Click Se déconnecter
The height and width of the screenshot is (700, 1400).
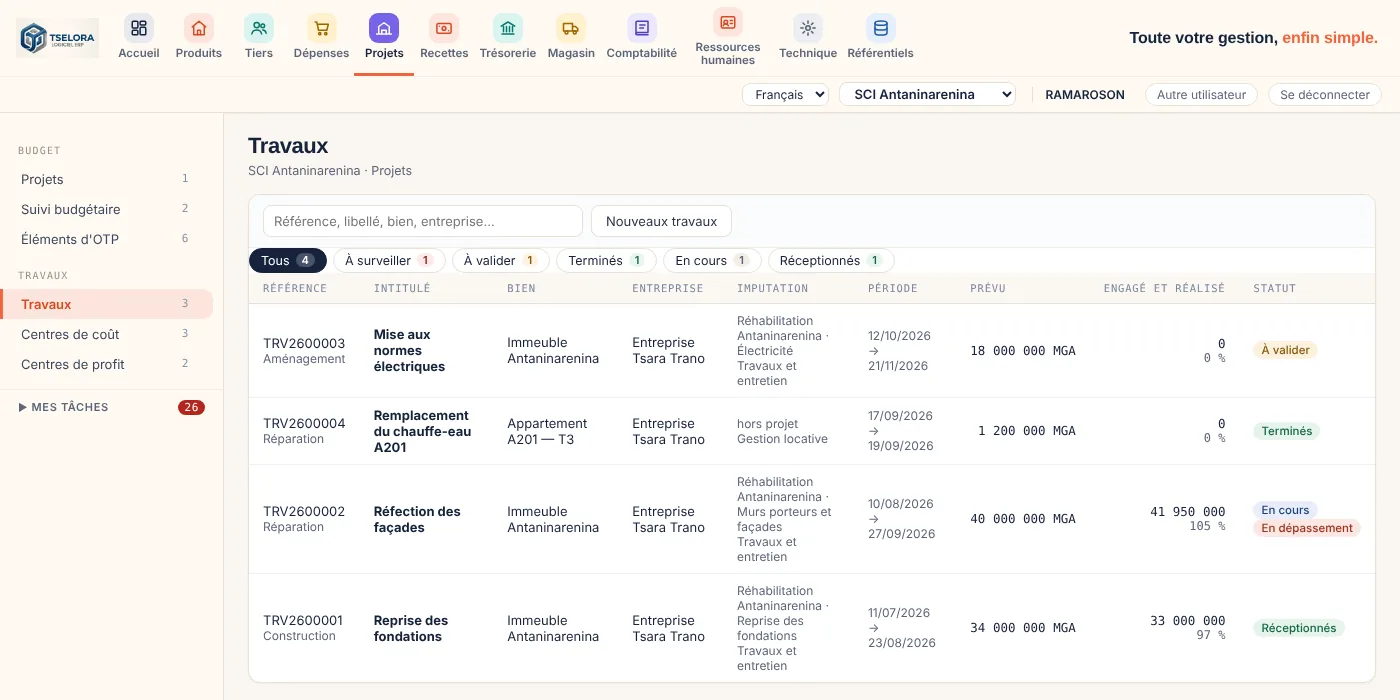tap(1325, 94)
